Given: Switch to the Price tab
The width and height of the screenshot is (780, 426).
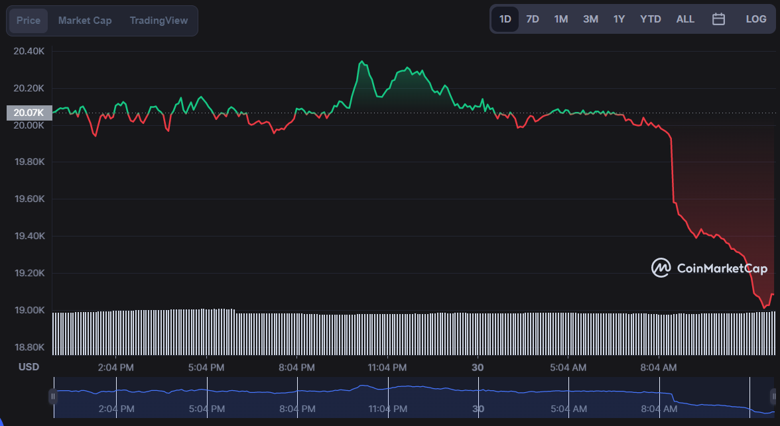Looking at the screenshot, I should [28, 20].
